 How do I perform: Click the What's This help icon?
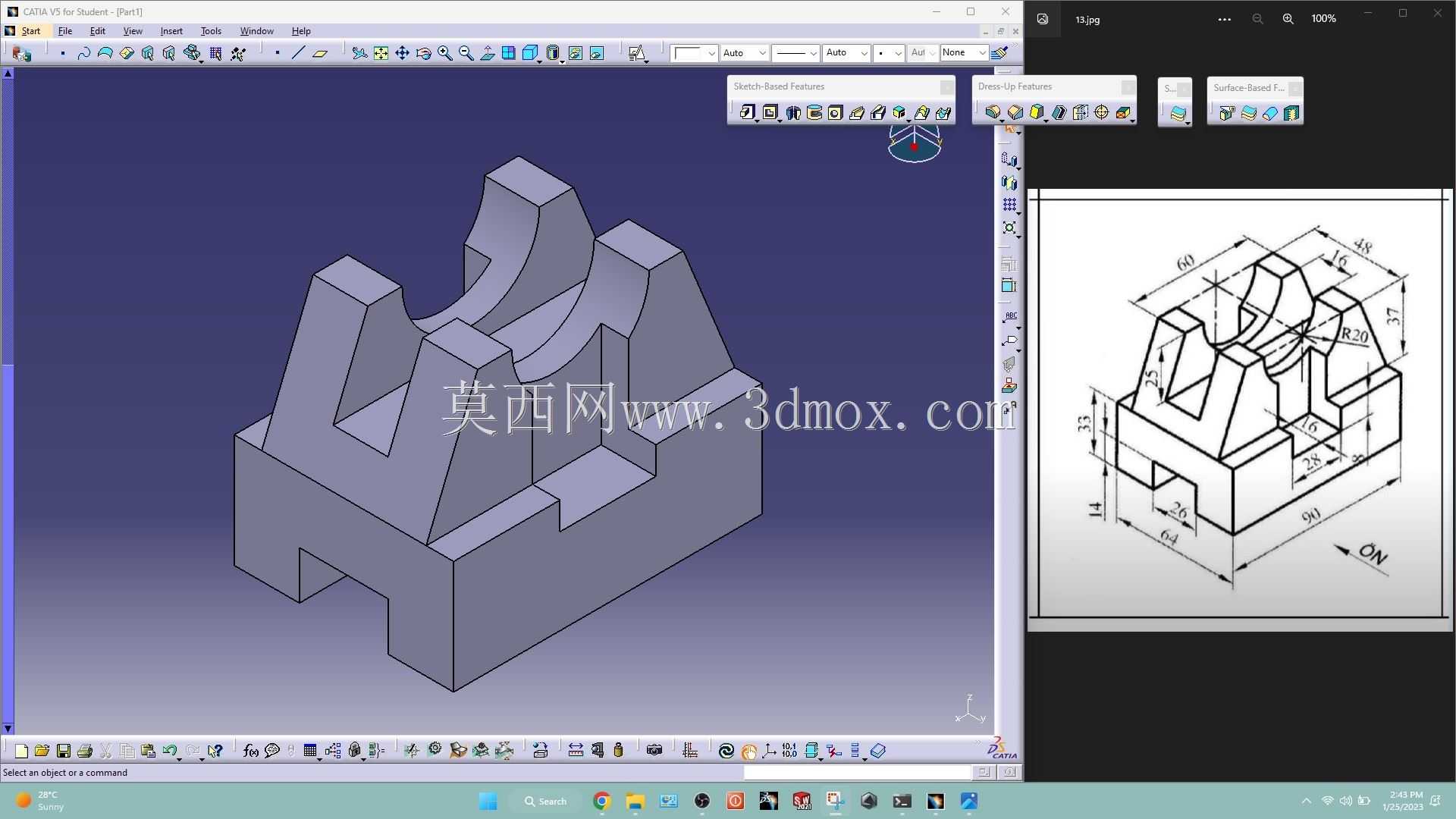[215, 751]
